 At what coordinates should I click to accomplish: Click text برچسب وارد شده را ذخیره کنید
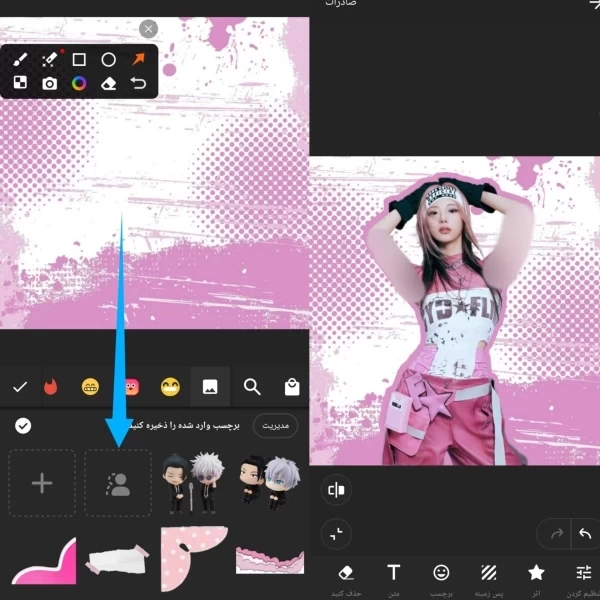pos(185,426)
